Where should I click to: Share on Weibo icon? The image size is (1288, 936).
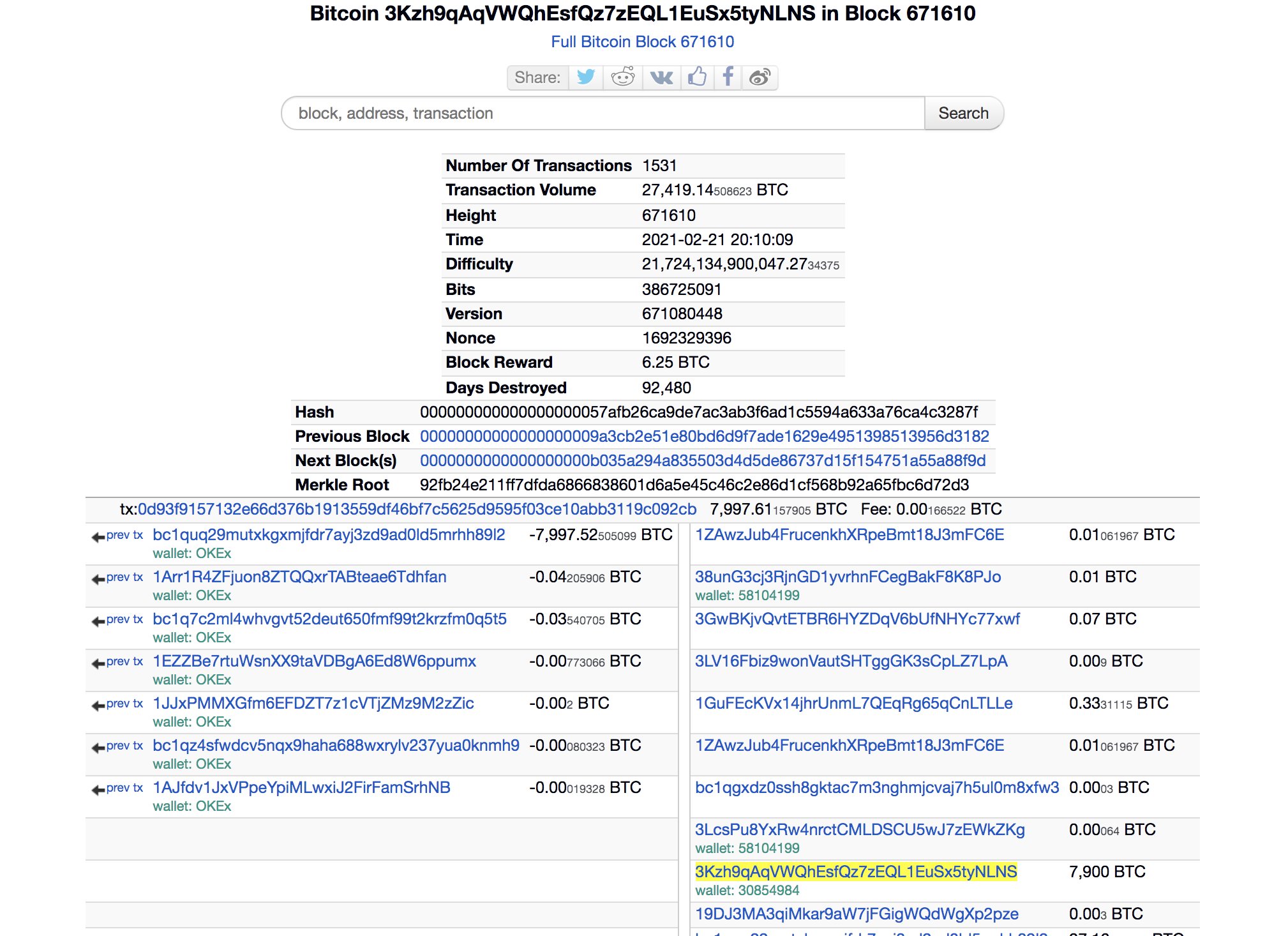(x=760, y=77)
